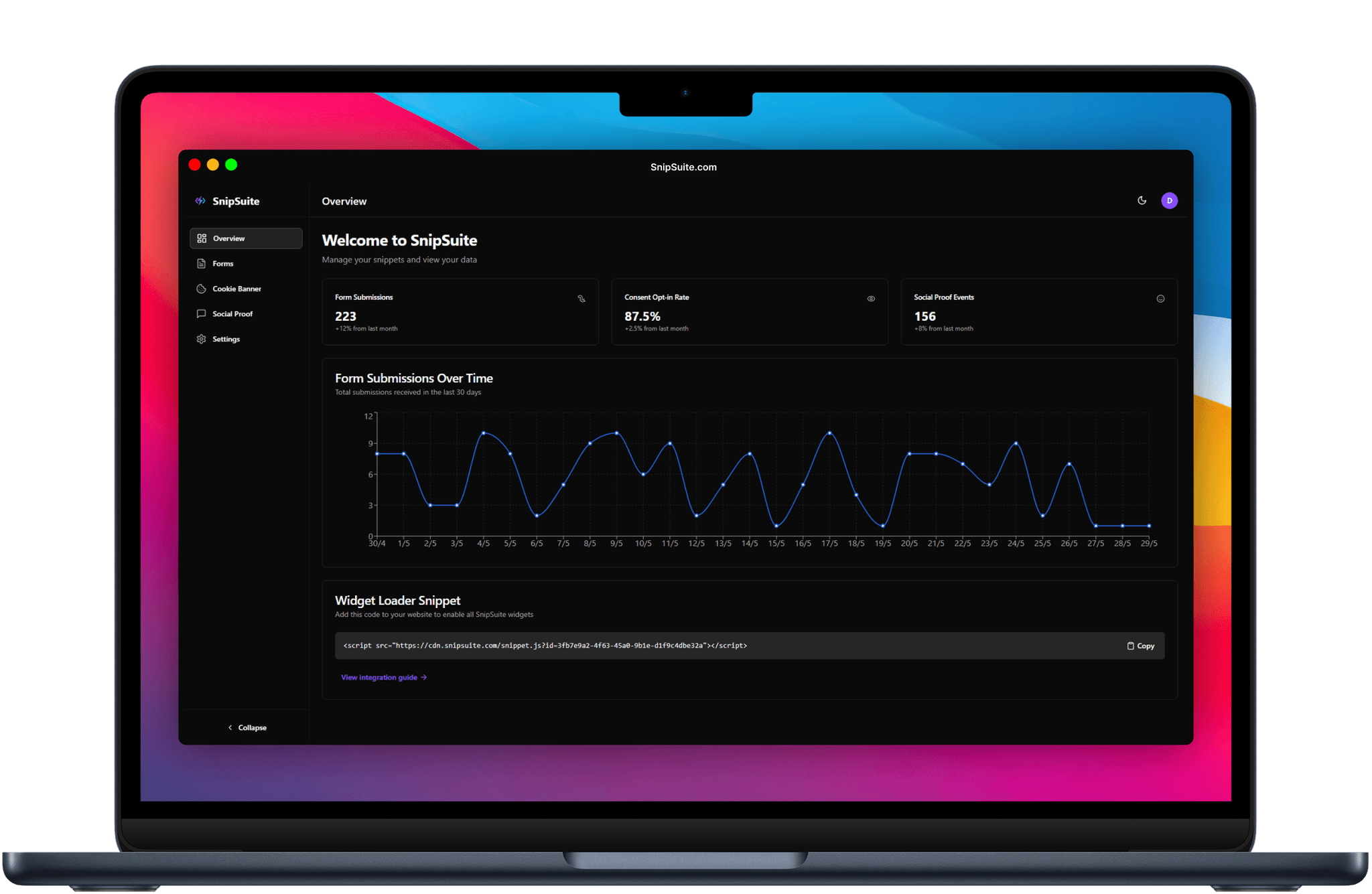Click the arrow in View integration guide
The width and height of the screenshot is (1372, 894).
click(x=423, y=678)
